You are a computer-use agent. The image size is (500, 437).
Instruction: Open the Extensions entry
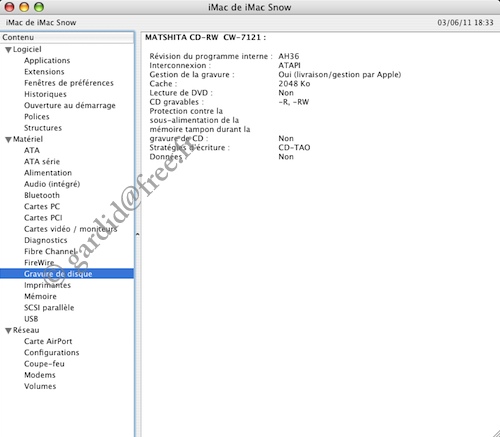point(44,72)
